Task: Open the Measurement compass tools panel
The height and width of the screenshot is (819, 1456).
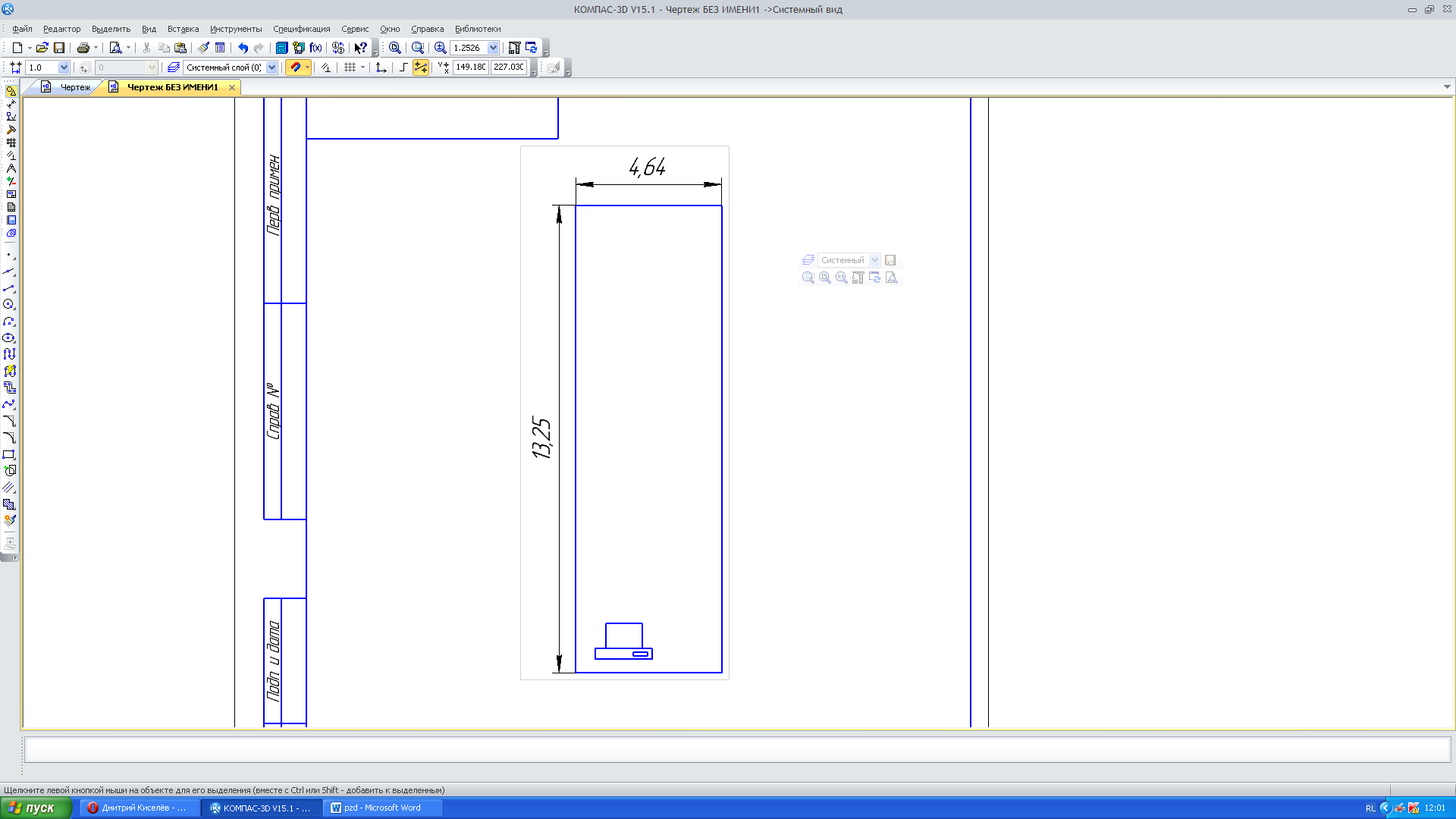Action: click(x=11, y=168)
